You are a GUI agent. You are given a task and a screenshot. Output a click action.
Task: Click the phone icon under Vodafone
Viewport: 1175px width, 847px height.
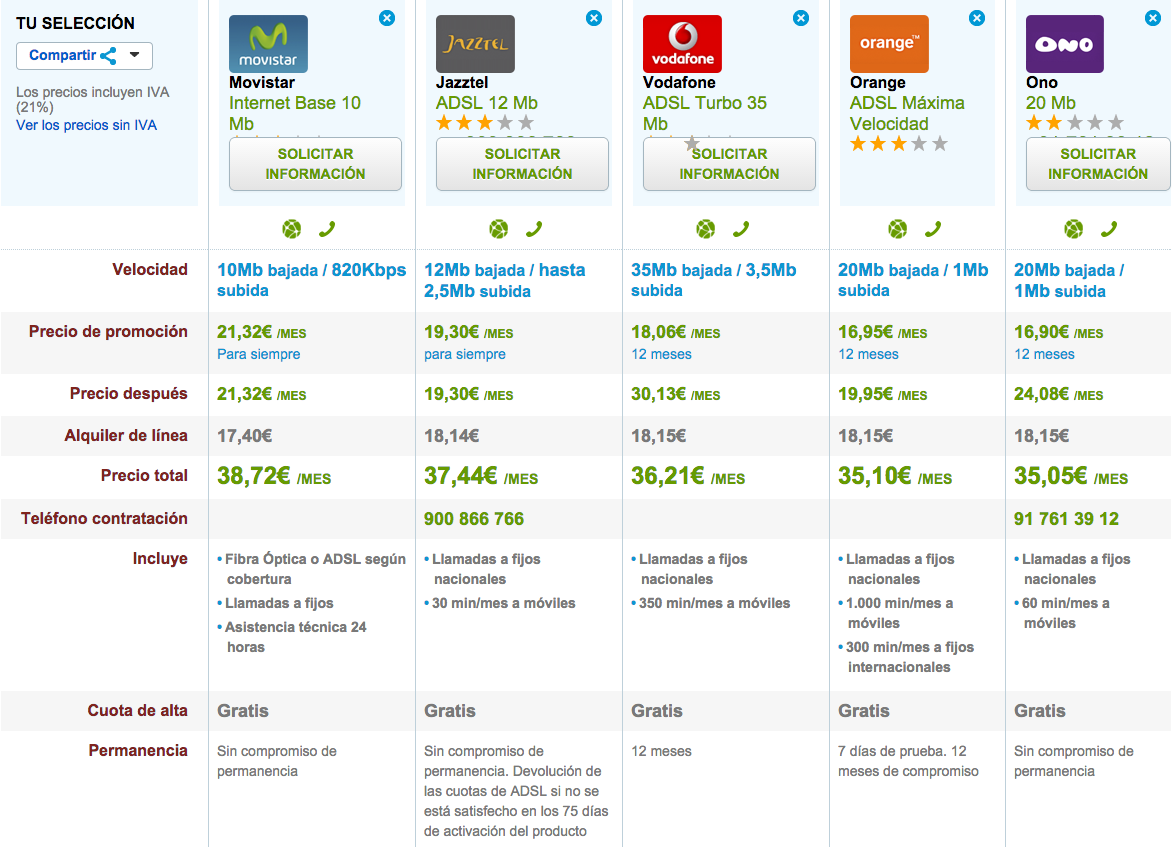point(740,229)
